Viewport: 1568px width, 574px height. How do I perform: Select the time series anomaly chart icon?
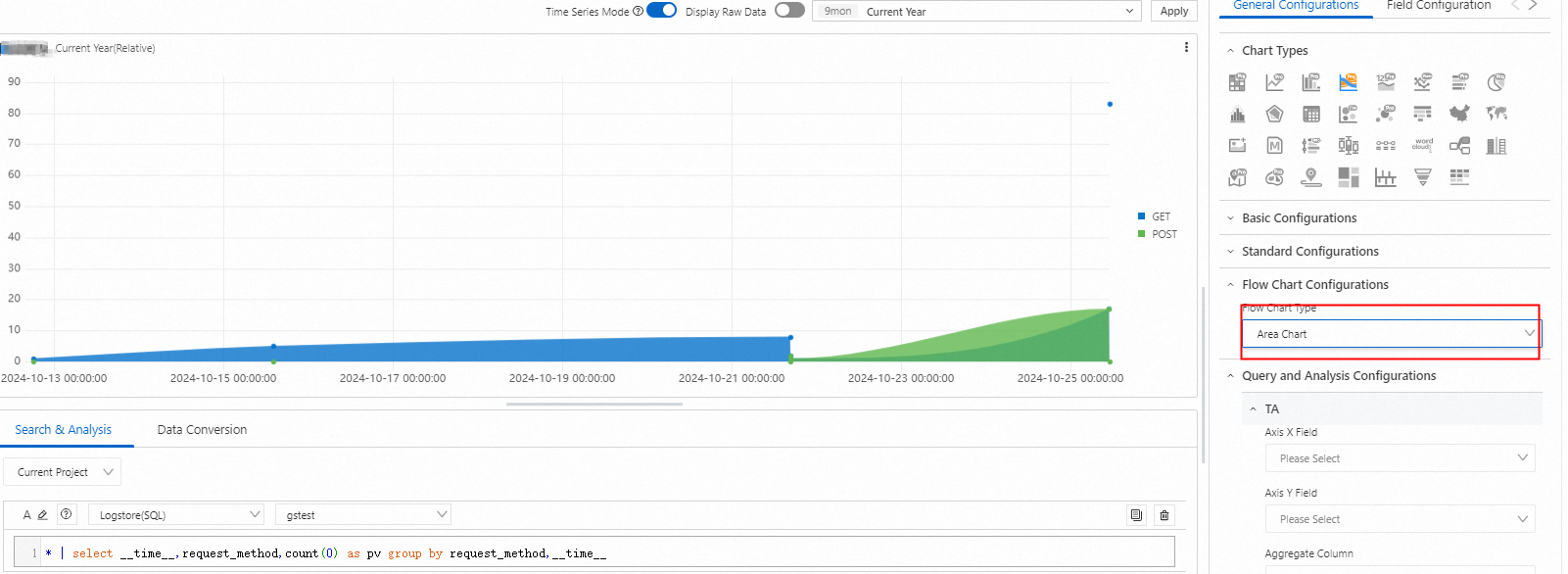coord(1422,82)
